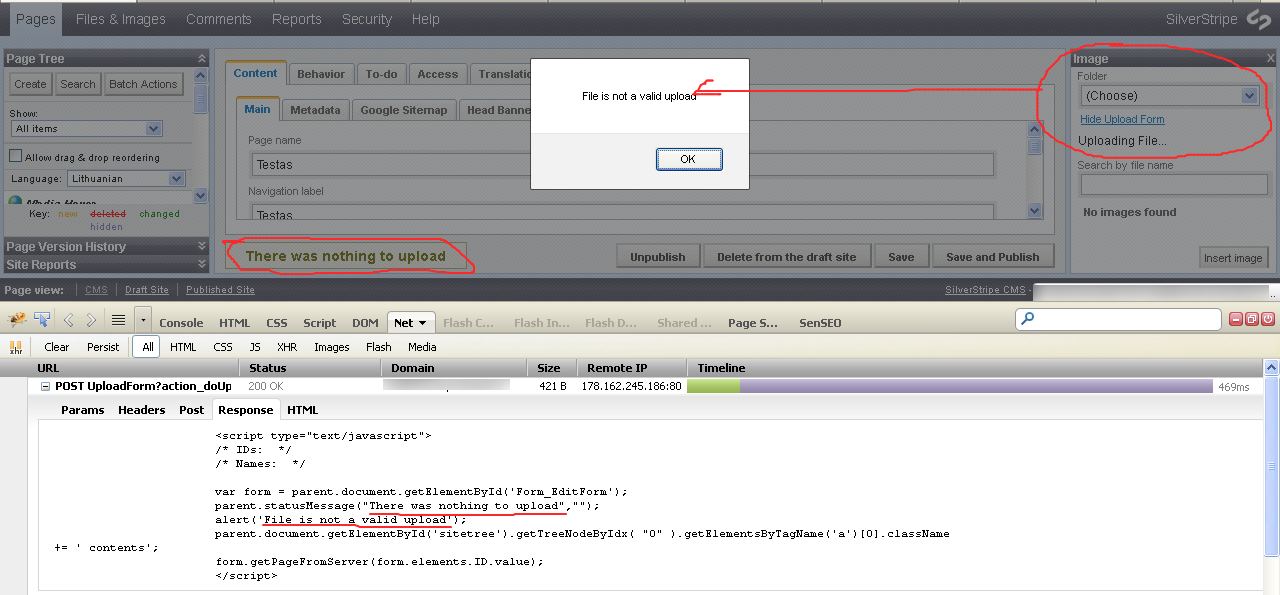1280x595 pixels.
Task: Deactivate Firebug with red power button
Action: click(1266, 319)
